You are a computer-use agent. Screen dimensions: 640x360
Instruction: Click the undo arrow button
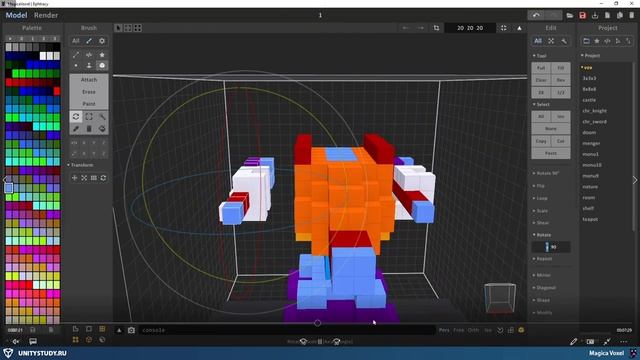click(536, 15)
